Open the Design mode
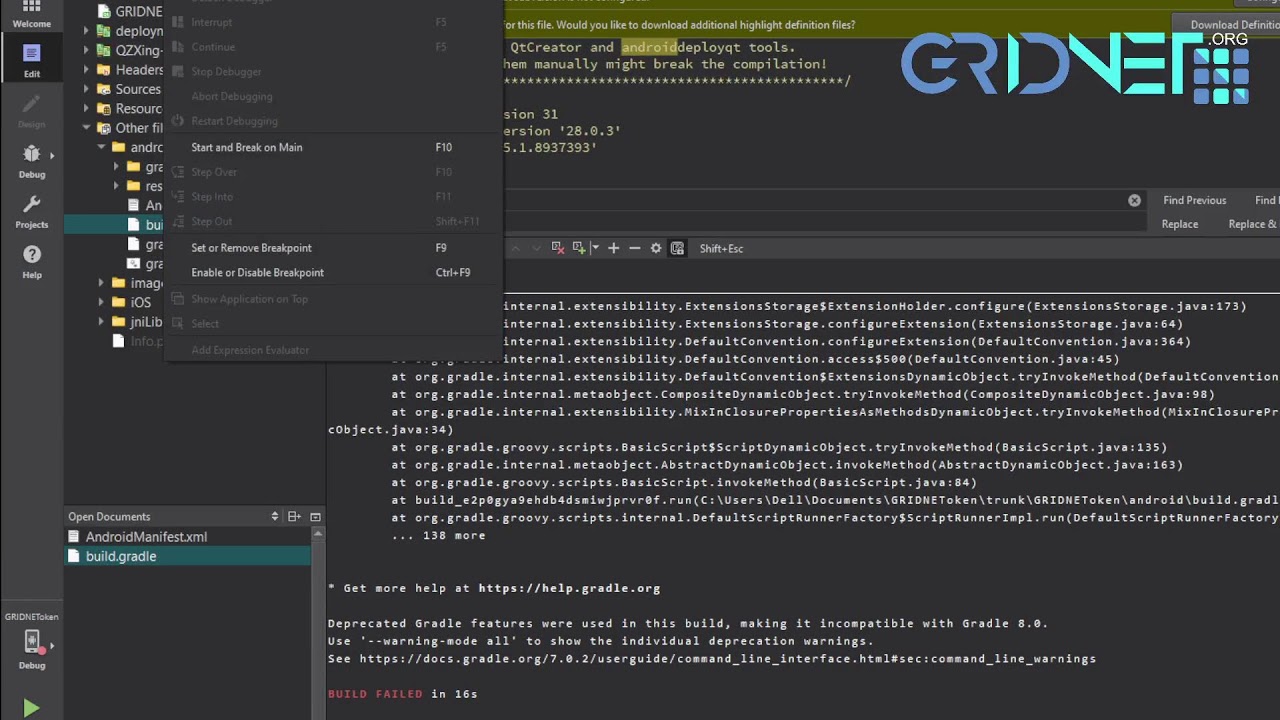This screenshot has height=720, width=1280. pyautogui.click(x=31, y=111)
